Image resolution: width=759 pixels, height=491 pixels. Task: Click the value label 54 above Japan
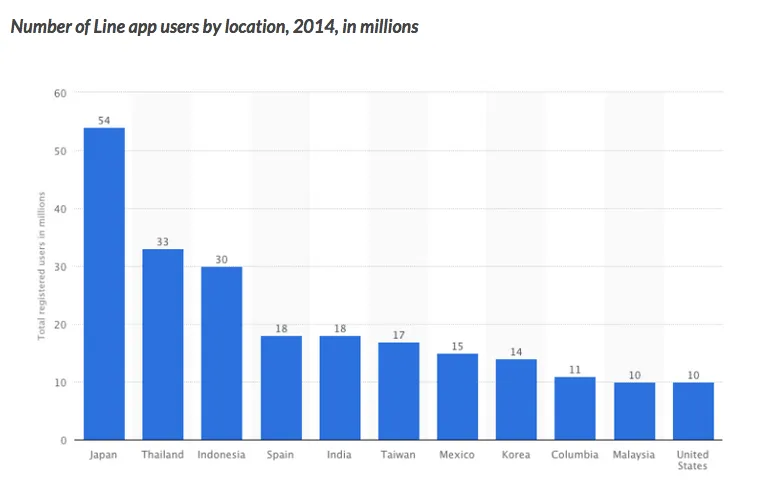104,121
